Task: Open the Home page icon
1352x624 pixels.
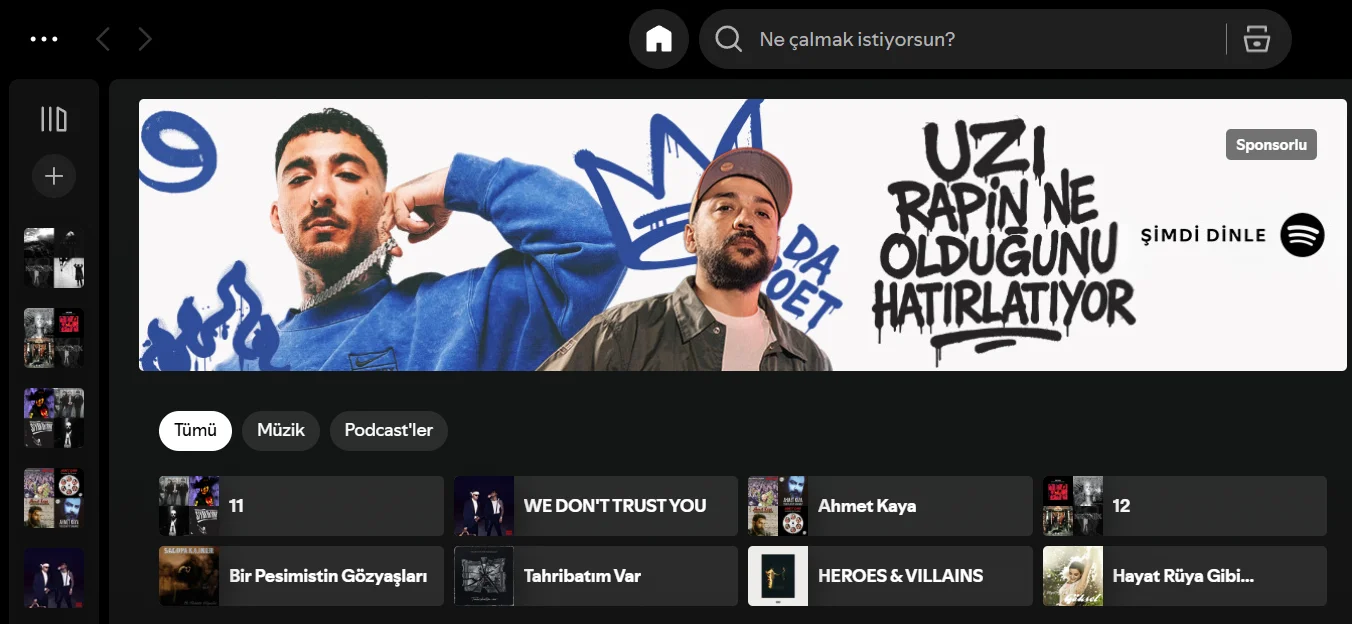Action: pos(659,39)
